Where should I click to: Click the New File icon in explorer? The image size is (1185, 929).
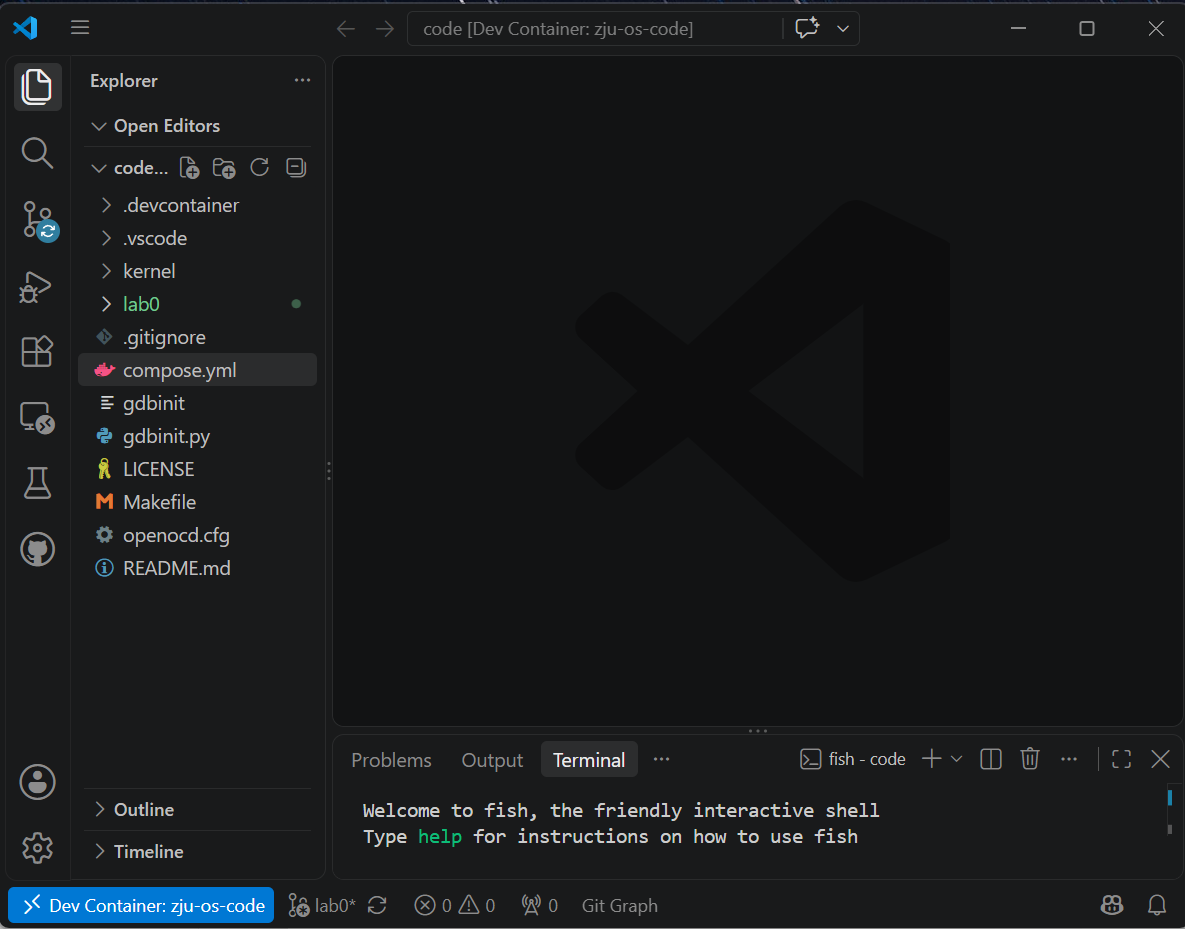click(x=189, y=168)
